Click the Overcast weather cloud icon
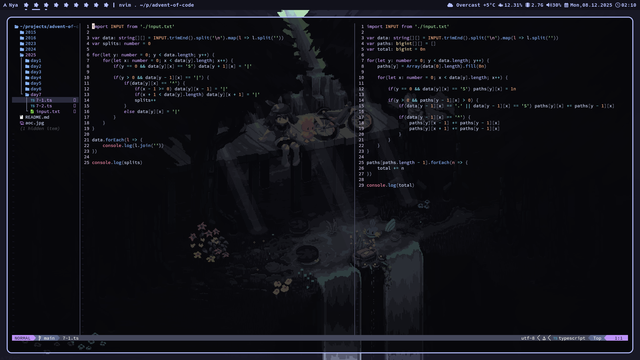 (450, 5)
